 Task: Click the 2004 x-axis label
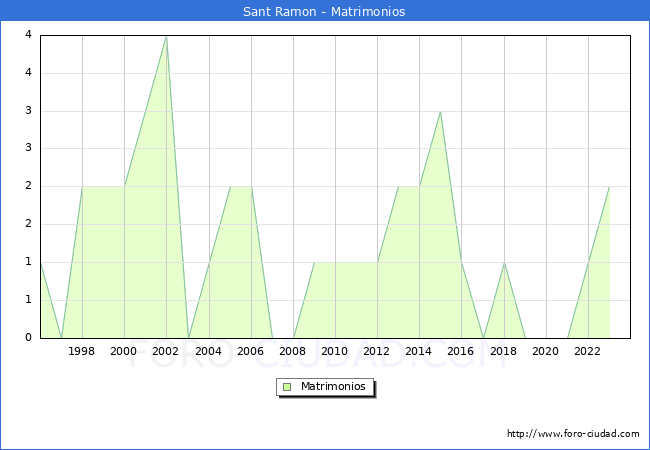pyautogui.click(x=208, y=351)
